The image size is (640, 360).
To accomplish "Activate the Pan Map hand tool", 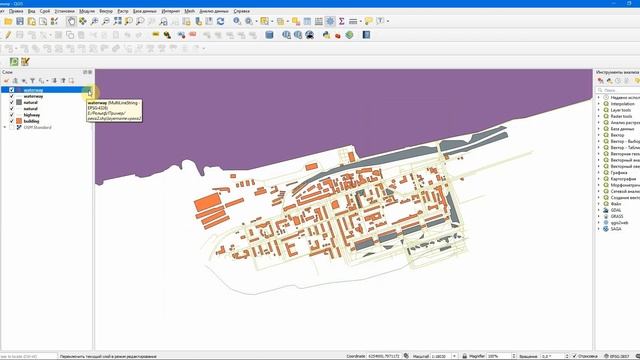I will pyautogui.click(x=71, y=21).
